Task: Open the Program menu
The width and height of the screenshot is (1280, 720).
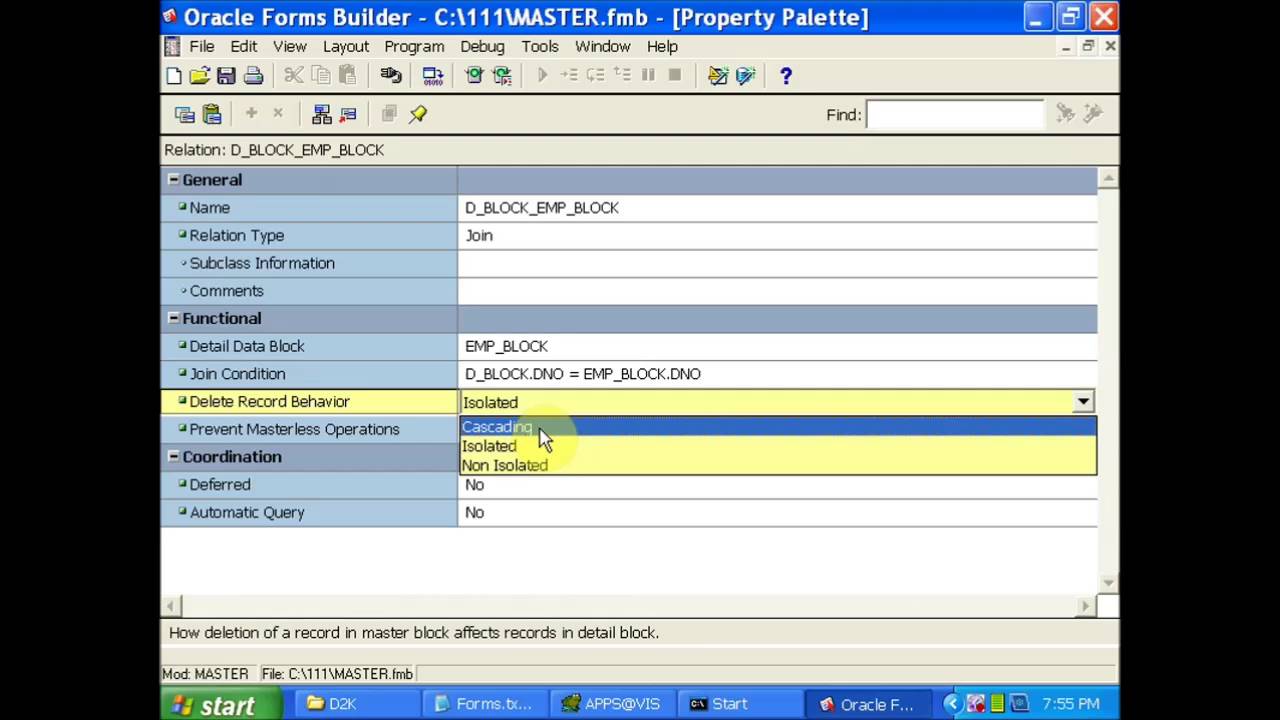Action: tap(414, 46)
